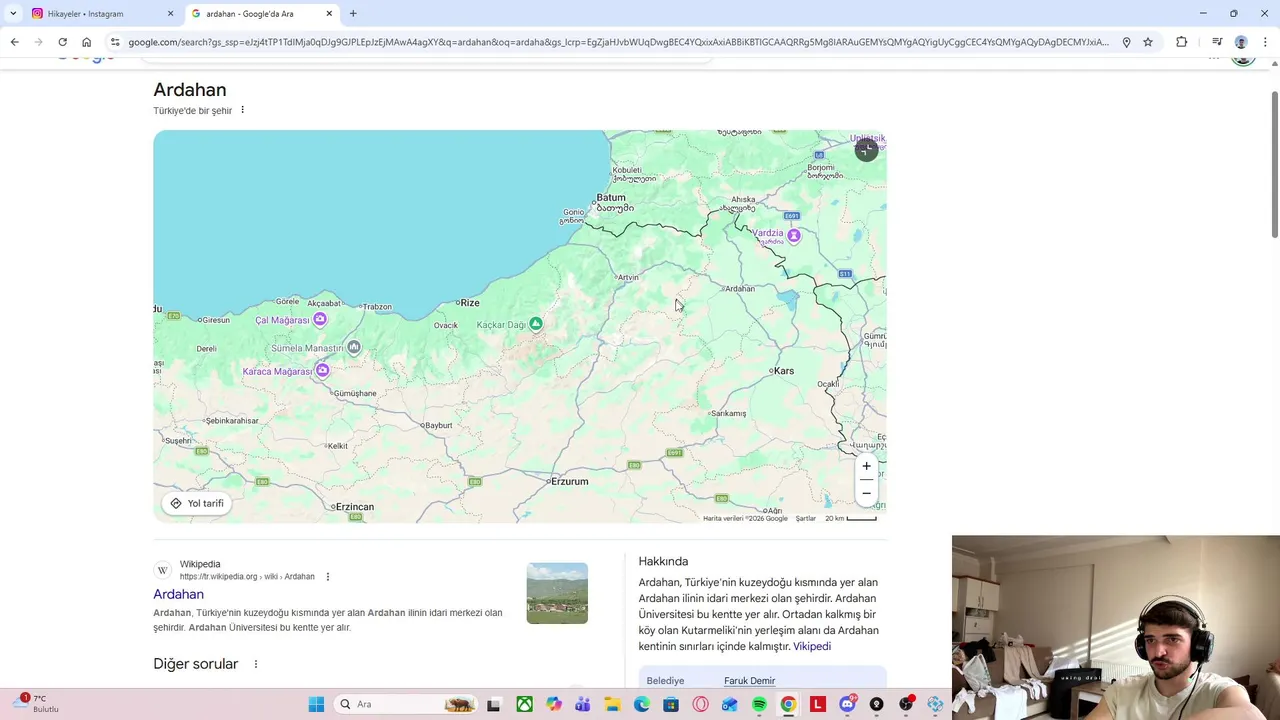
Task: Open site information icon in address bar
Action: 115,42
